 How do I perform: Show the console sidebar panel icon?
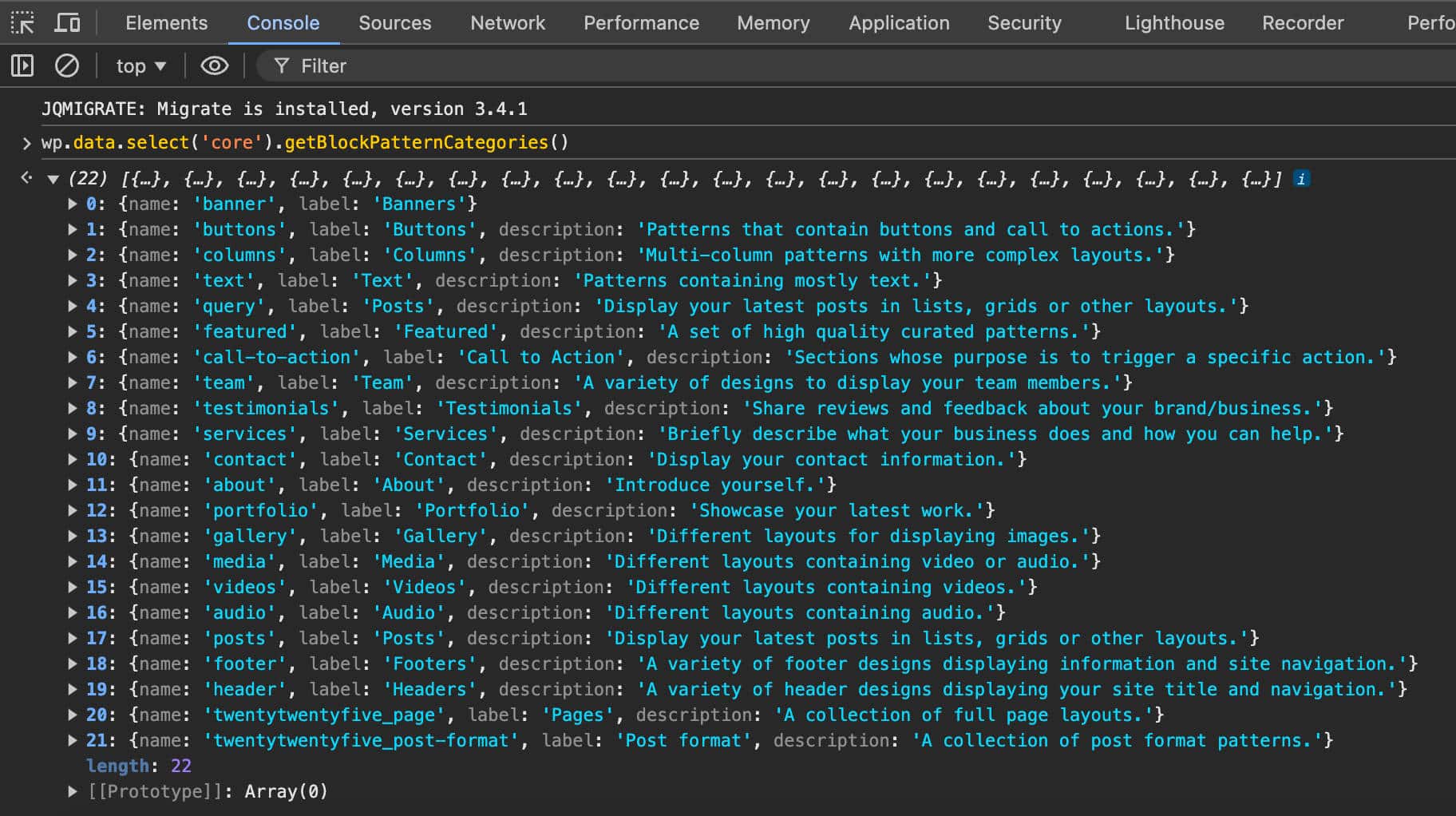point(22,65)
